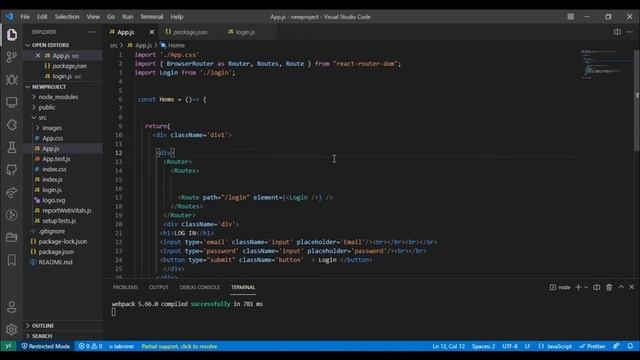
Task: Click the editor minimap
Action: (x=607, y=64)
